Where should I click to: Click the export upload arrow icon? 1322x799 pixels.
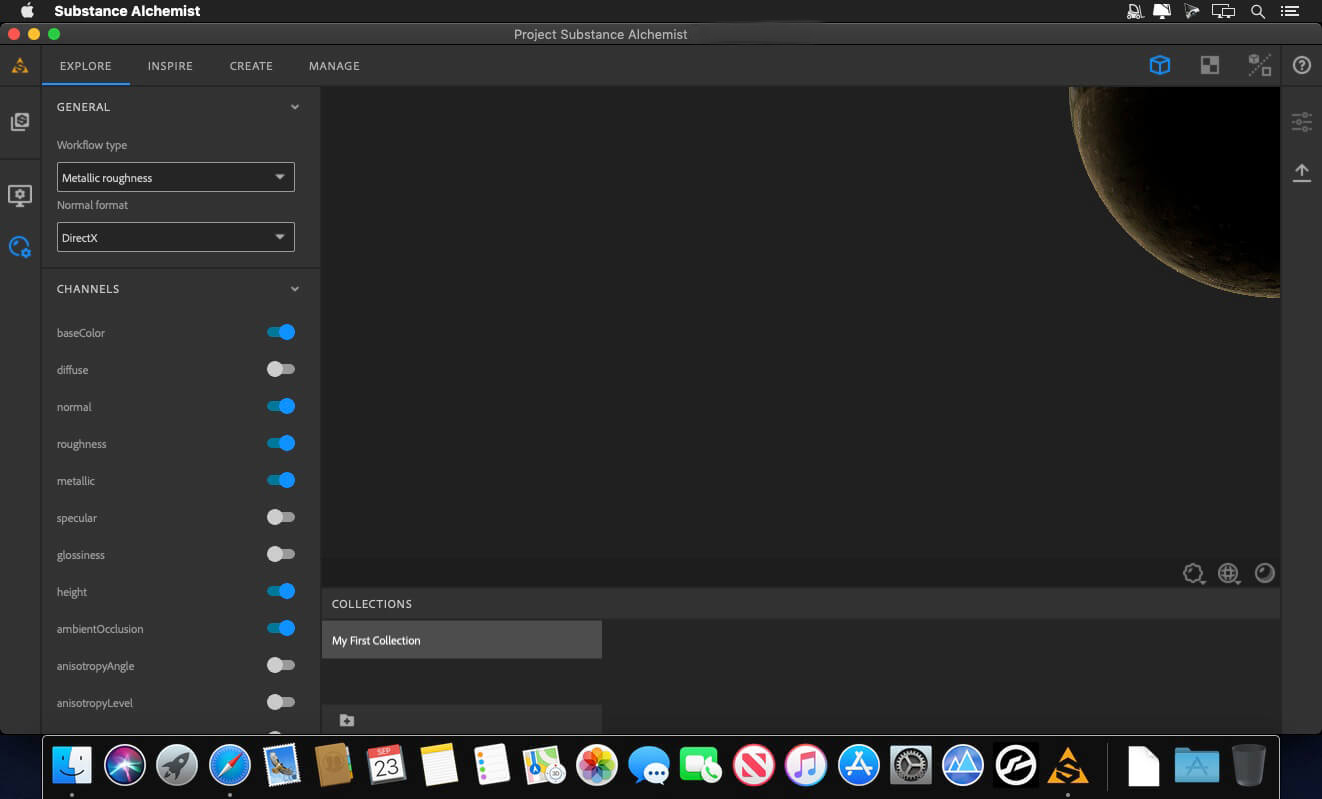click(x=1301, y=172)
